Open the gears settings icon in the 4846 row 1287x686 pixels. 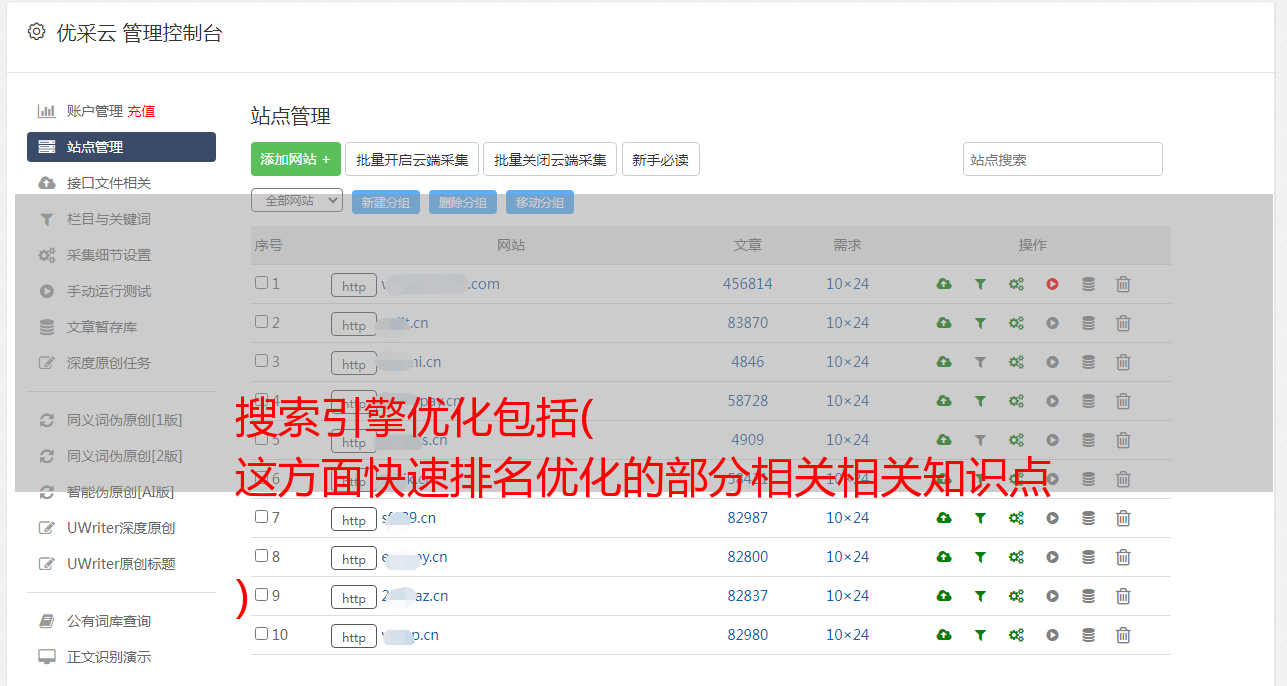1016,362
